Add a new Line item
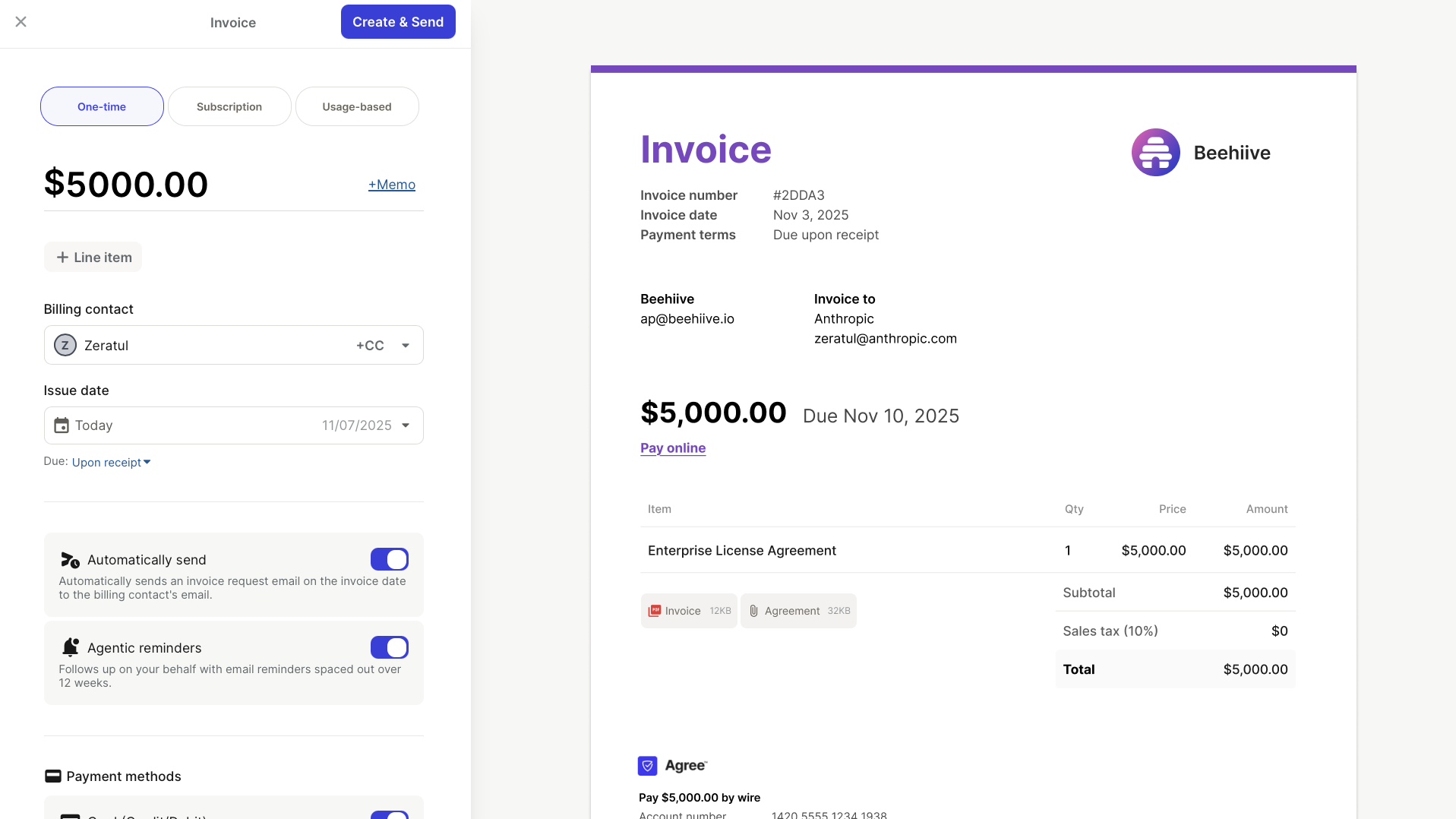This screenshot has height=819, width=1456. pyautogui.click(x=93, y=257)
